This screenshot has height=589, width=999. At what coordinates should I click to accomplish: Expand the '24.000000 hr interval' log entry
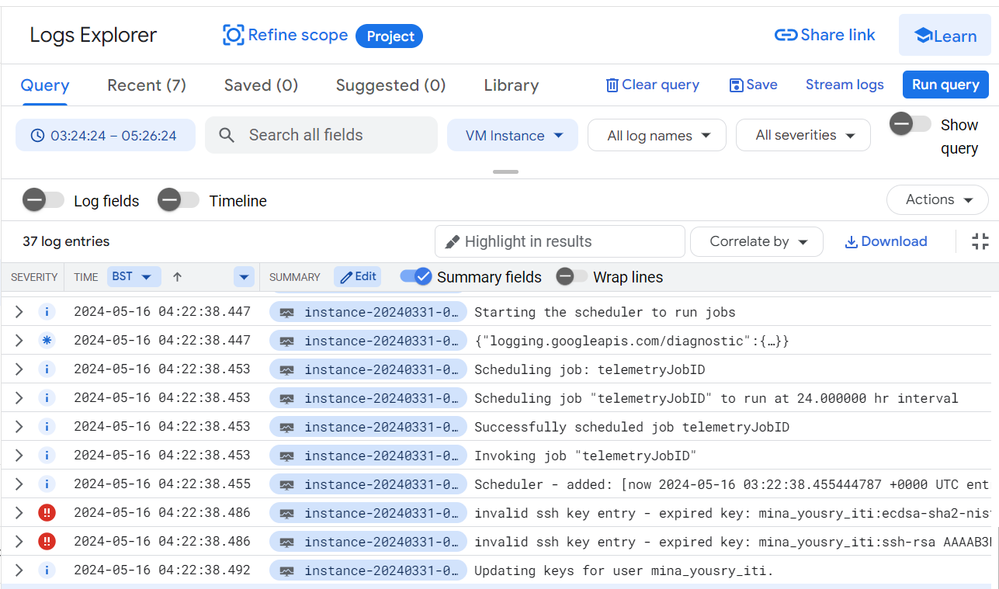coord(18,398)
